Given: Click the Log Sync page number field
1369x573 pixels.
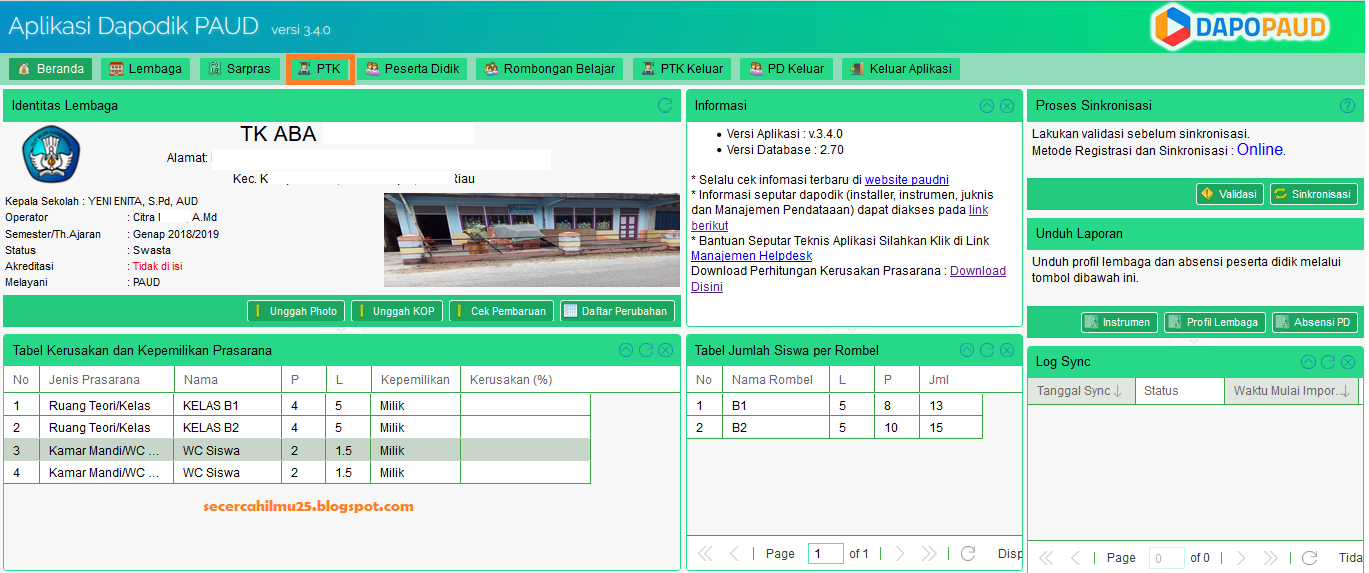Looking at the screenshot, I should (1167, 558).
